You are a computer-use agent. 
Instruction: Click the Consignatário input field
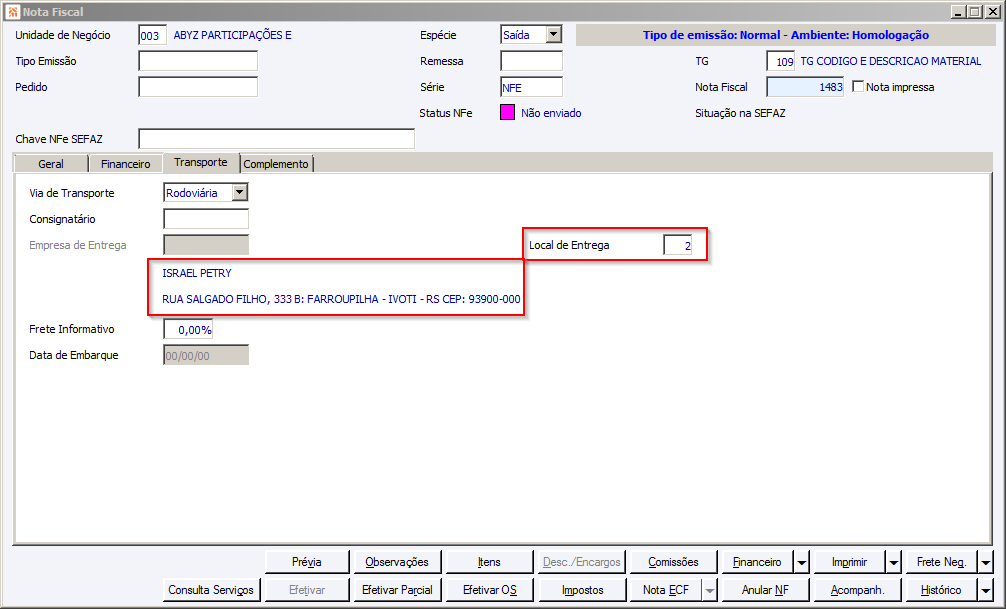(x=206, y=219)
